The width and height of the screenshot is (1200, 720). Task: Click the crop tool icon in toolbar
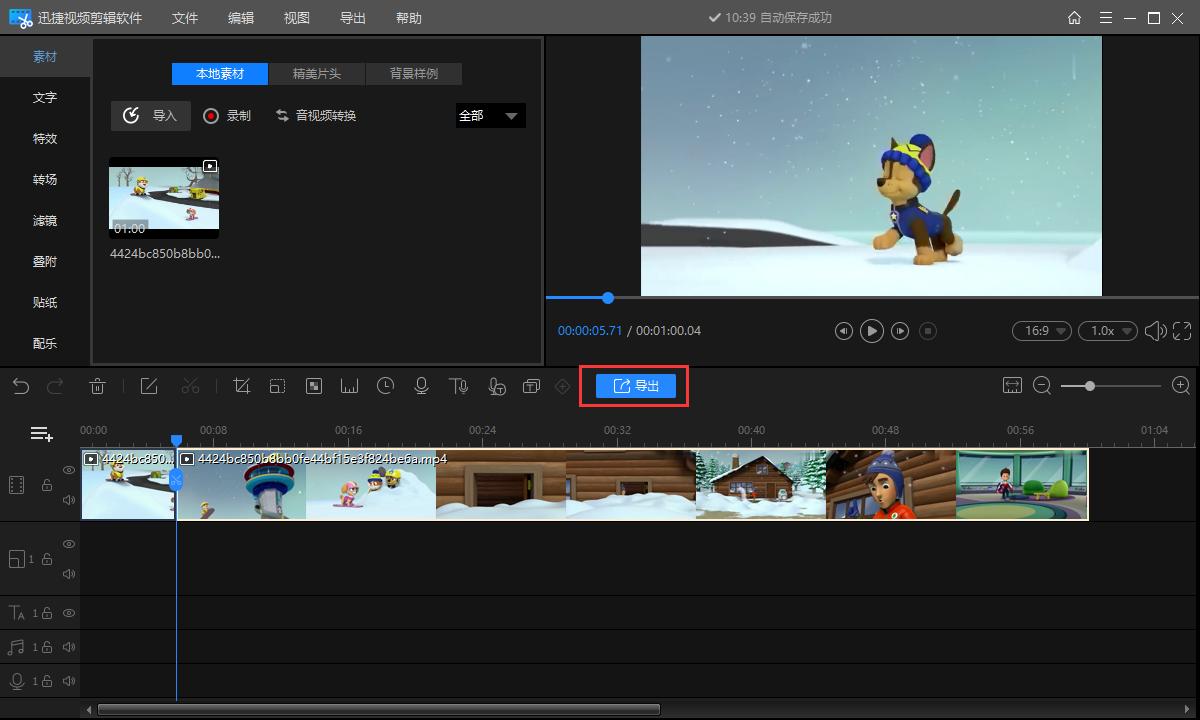[x=241, y=386]
